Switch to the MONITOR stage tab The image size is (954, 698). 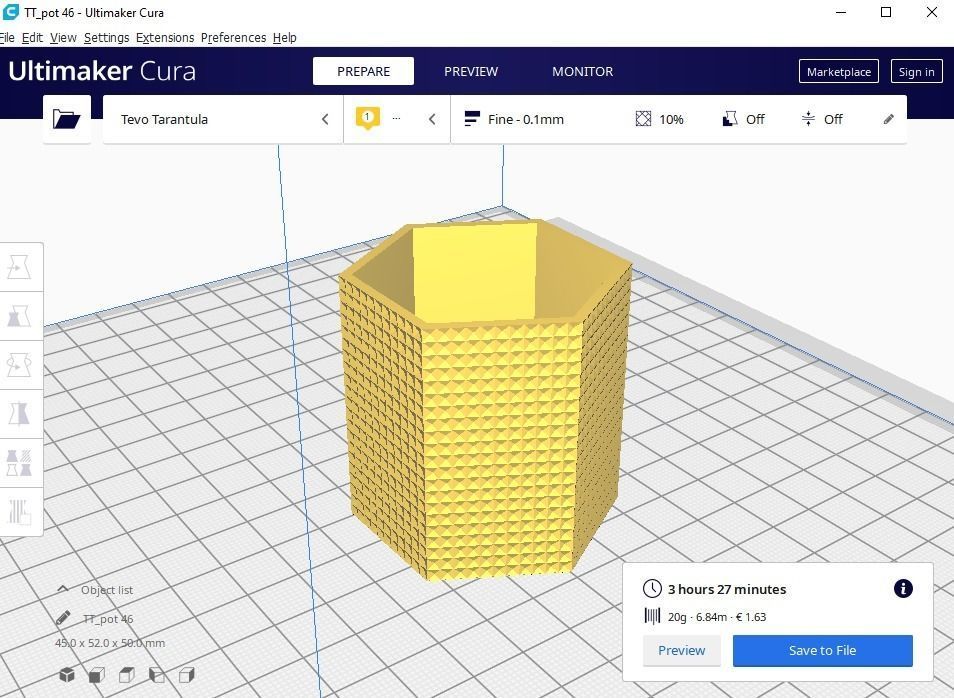(x=582, y=71)
